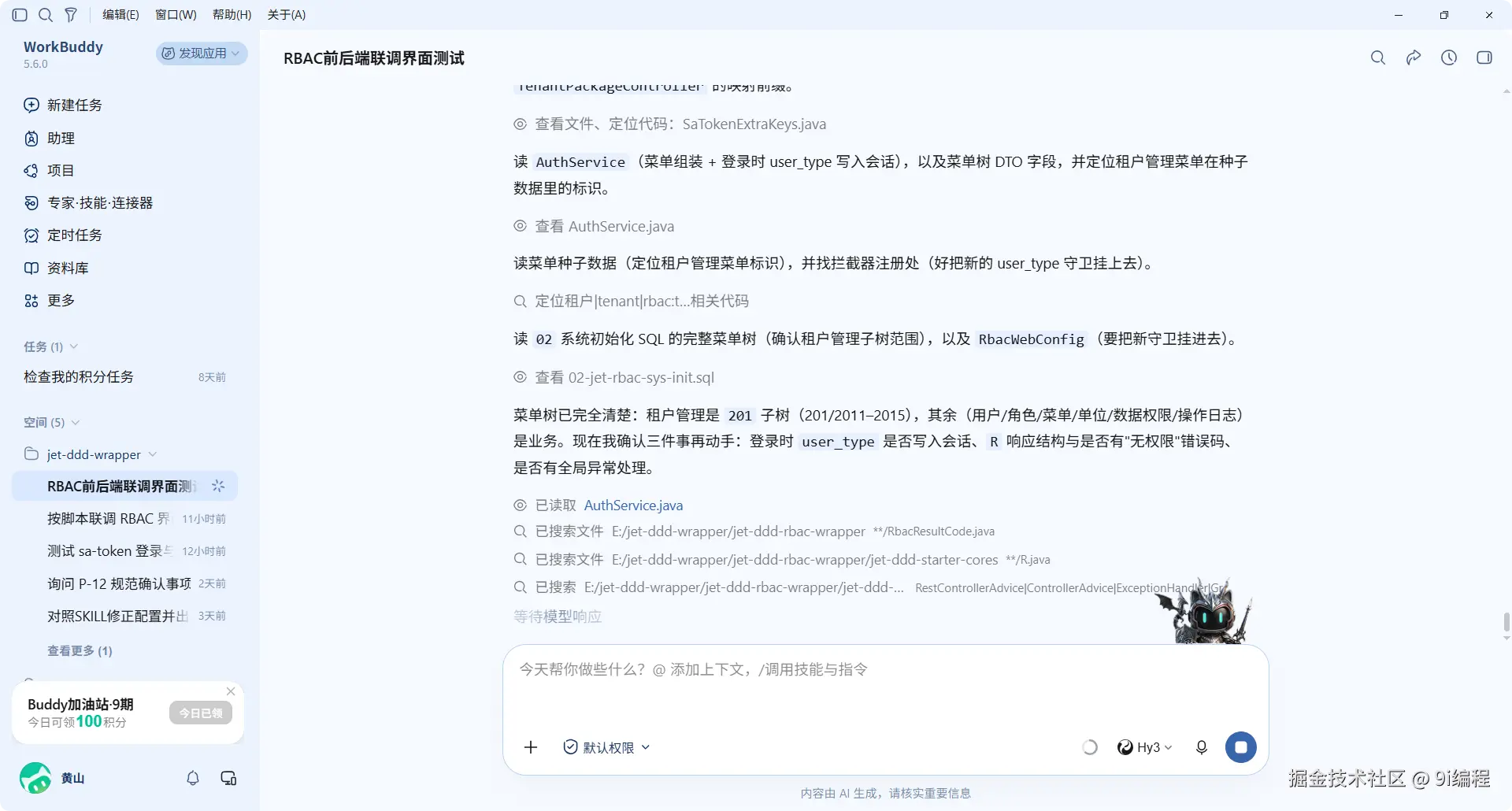Open the 按脚本联调 RBAC conversation
Viewport: 1512px width, 811px height.
pyautogui.click(x=124, y=519)
